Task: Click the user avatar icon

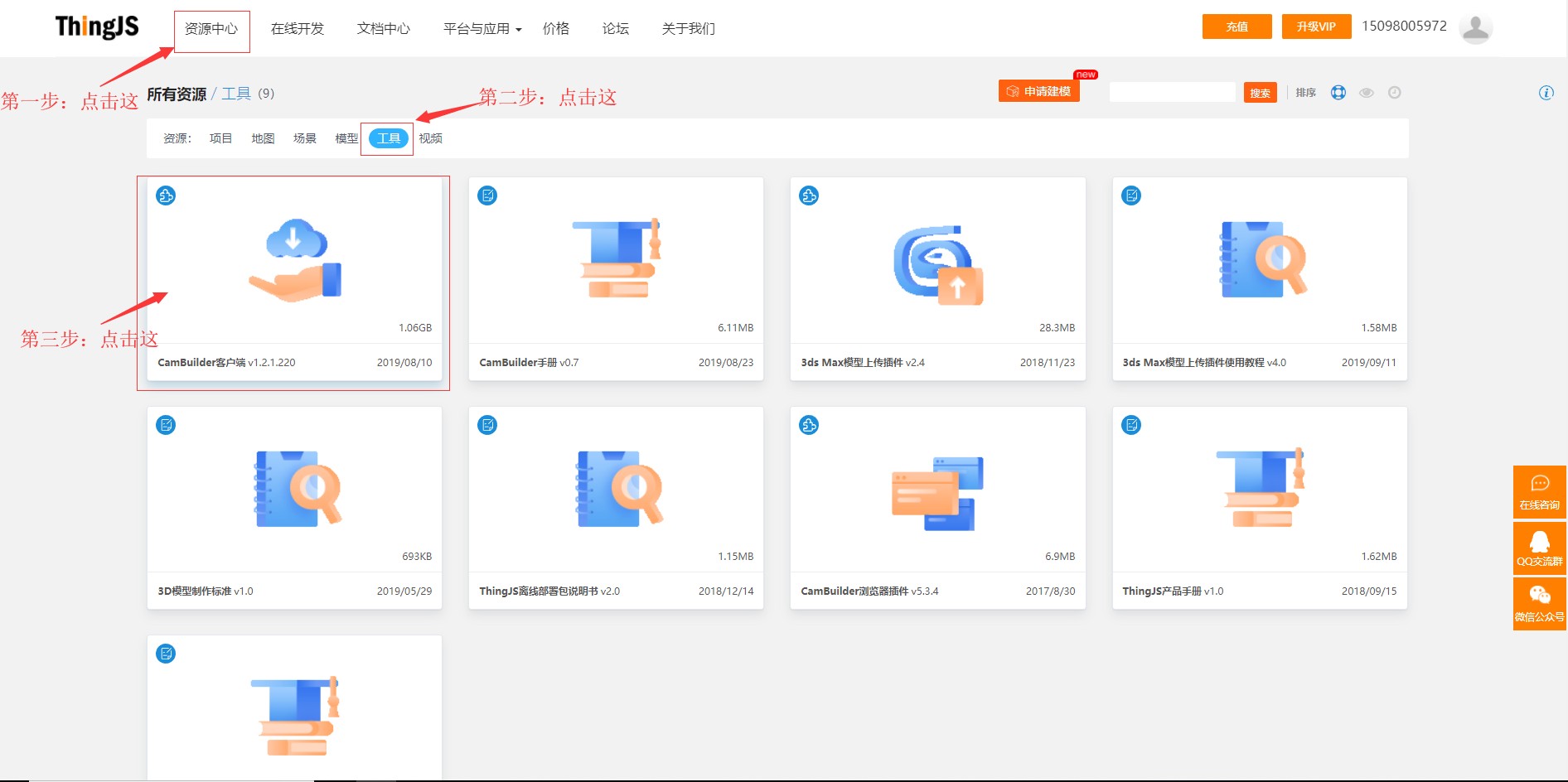Action: tap(1475, 27)
